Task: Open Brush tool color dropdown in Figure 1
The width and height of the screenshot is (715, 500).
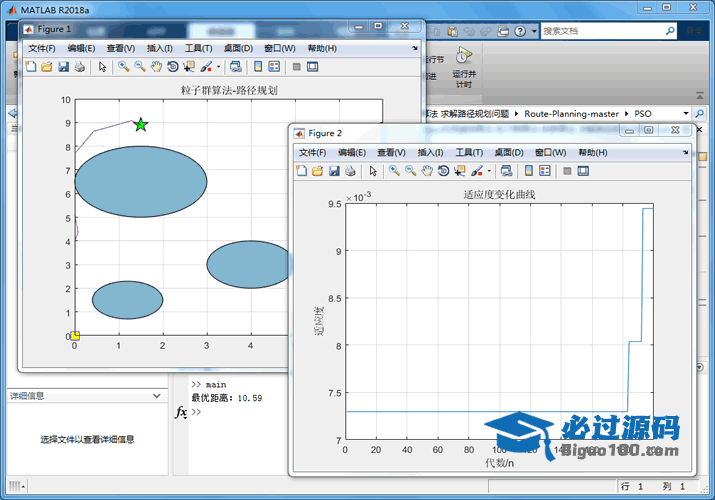Action: (218, 67)
